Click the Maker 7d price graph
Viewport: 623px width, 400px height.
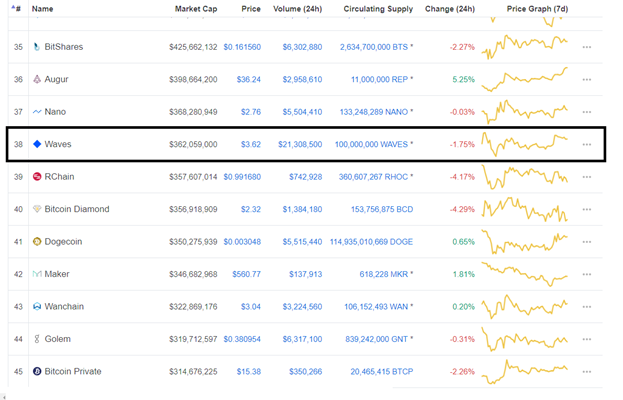click(524, 274)
